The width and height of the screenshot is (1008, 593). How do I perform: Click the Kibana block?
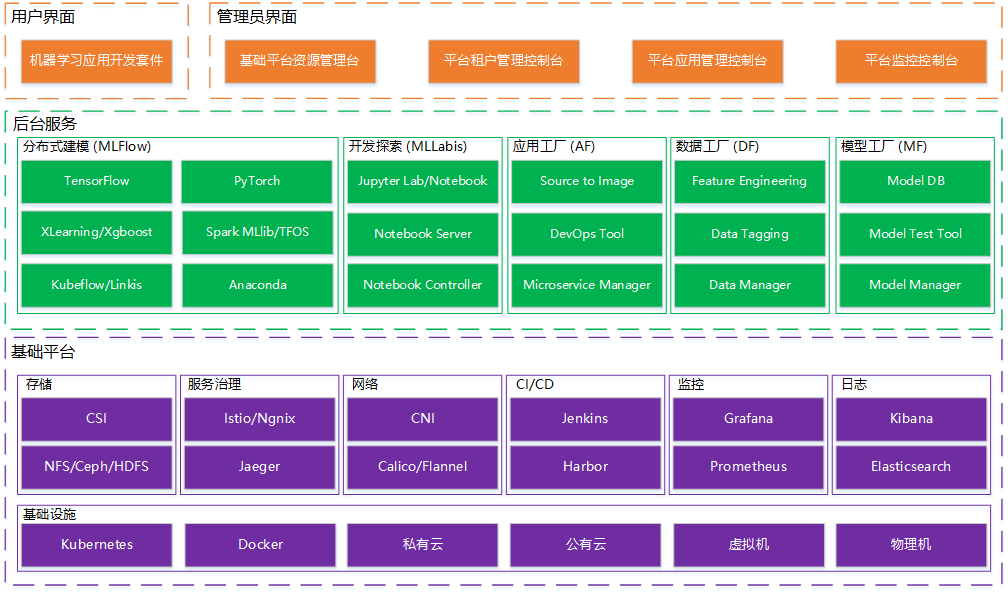coord(911,419)
